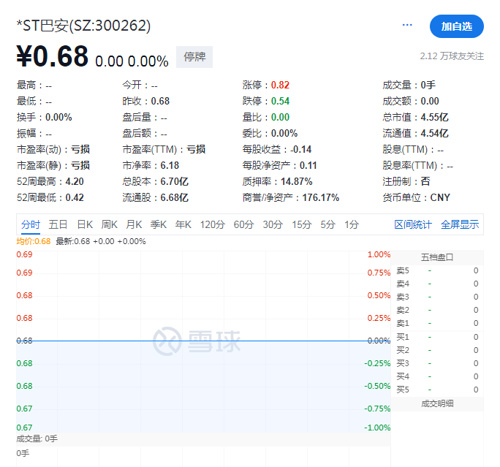Click the 卖3 order book row
The height and width of the screenshot is (467, 500).
(437, 297)
